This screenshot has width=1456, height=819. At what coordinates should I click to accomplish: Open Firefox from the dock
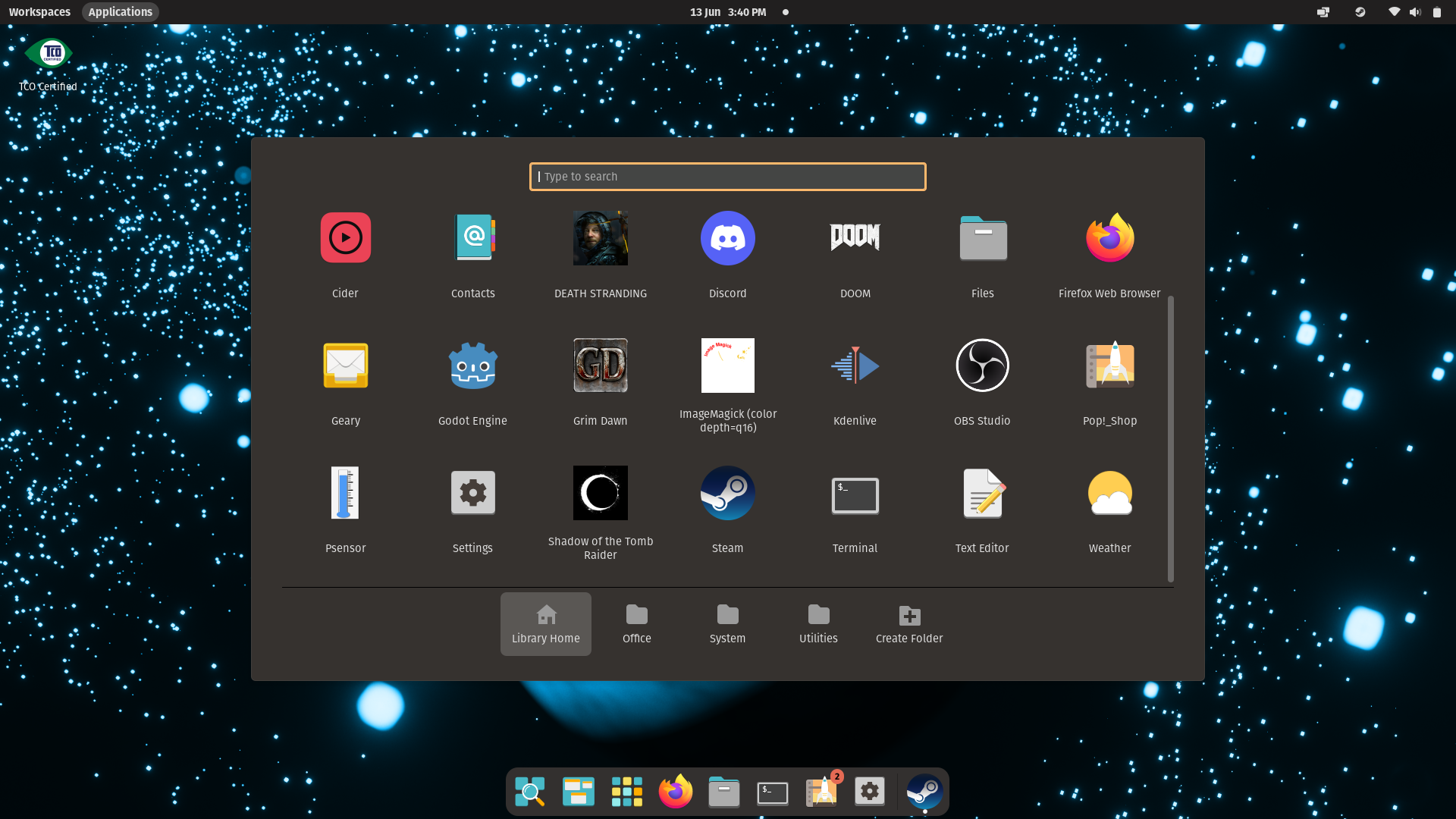676,792
